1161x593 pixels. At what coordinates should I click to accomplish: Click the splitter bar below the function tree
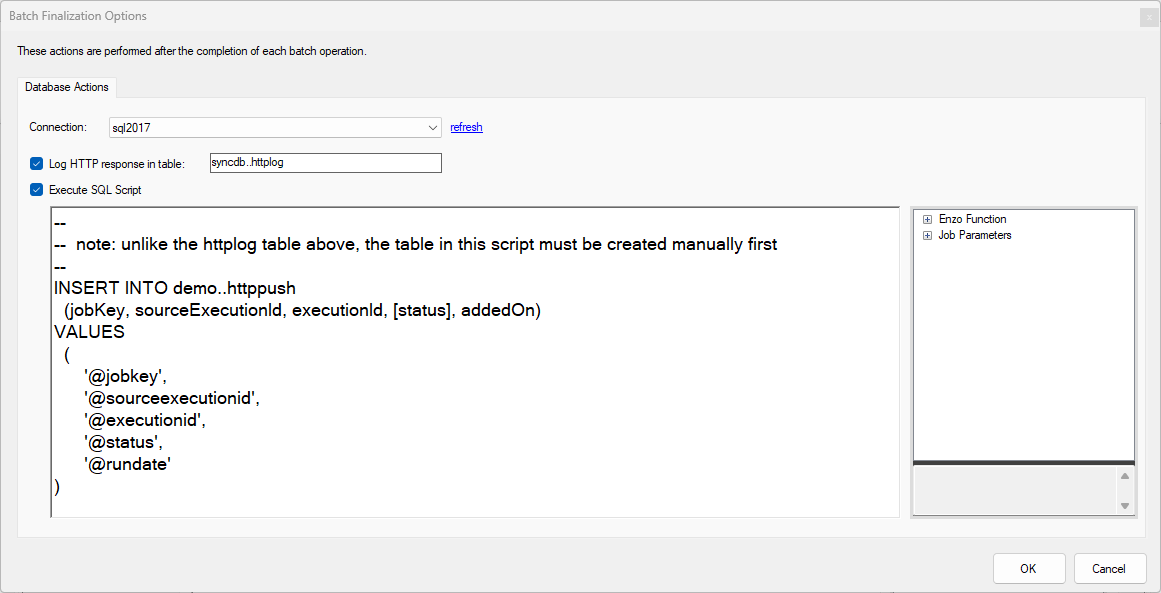(1024, 463)
